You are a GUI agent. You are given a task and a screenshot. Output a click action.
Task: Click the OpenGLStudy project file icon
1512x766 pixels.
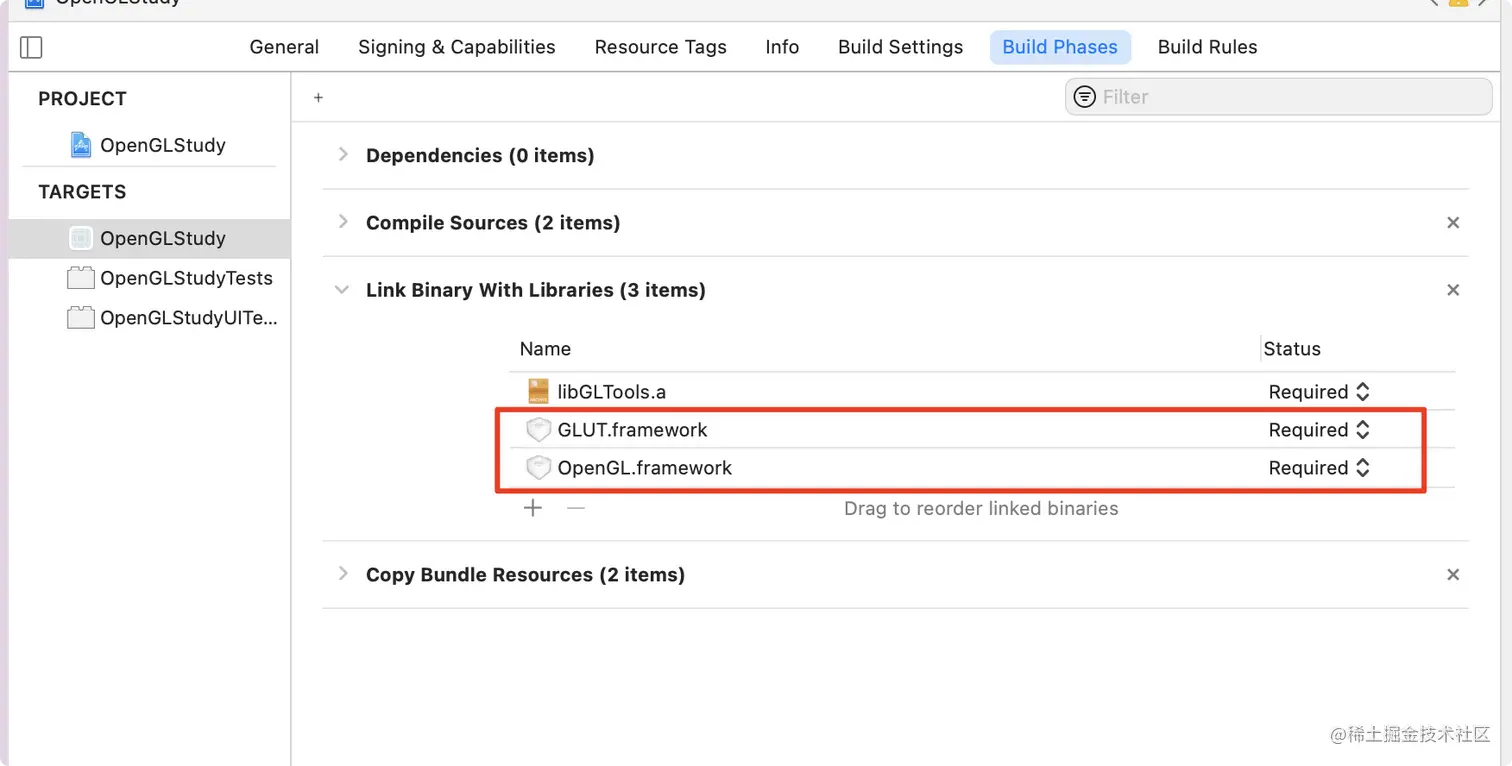click(81, 145)
